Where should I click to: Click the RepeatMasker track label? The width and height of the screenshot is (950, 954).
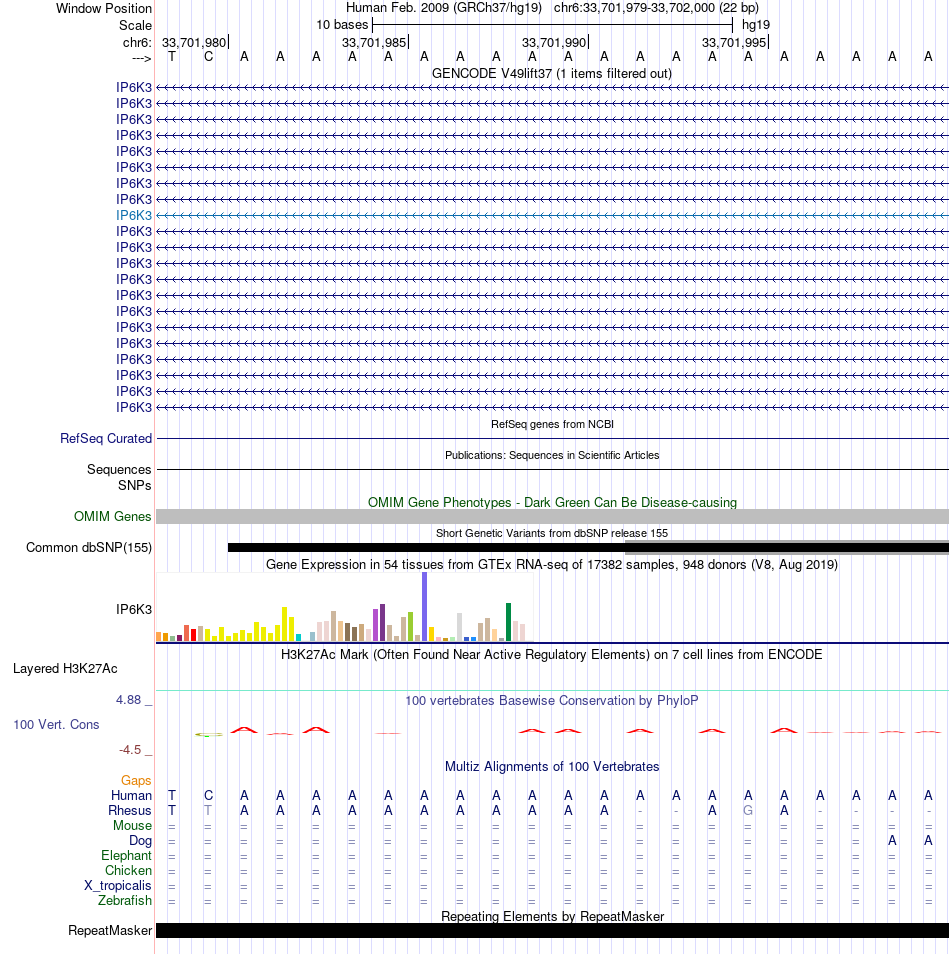tap(110, 931)
